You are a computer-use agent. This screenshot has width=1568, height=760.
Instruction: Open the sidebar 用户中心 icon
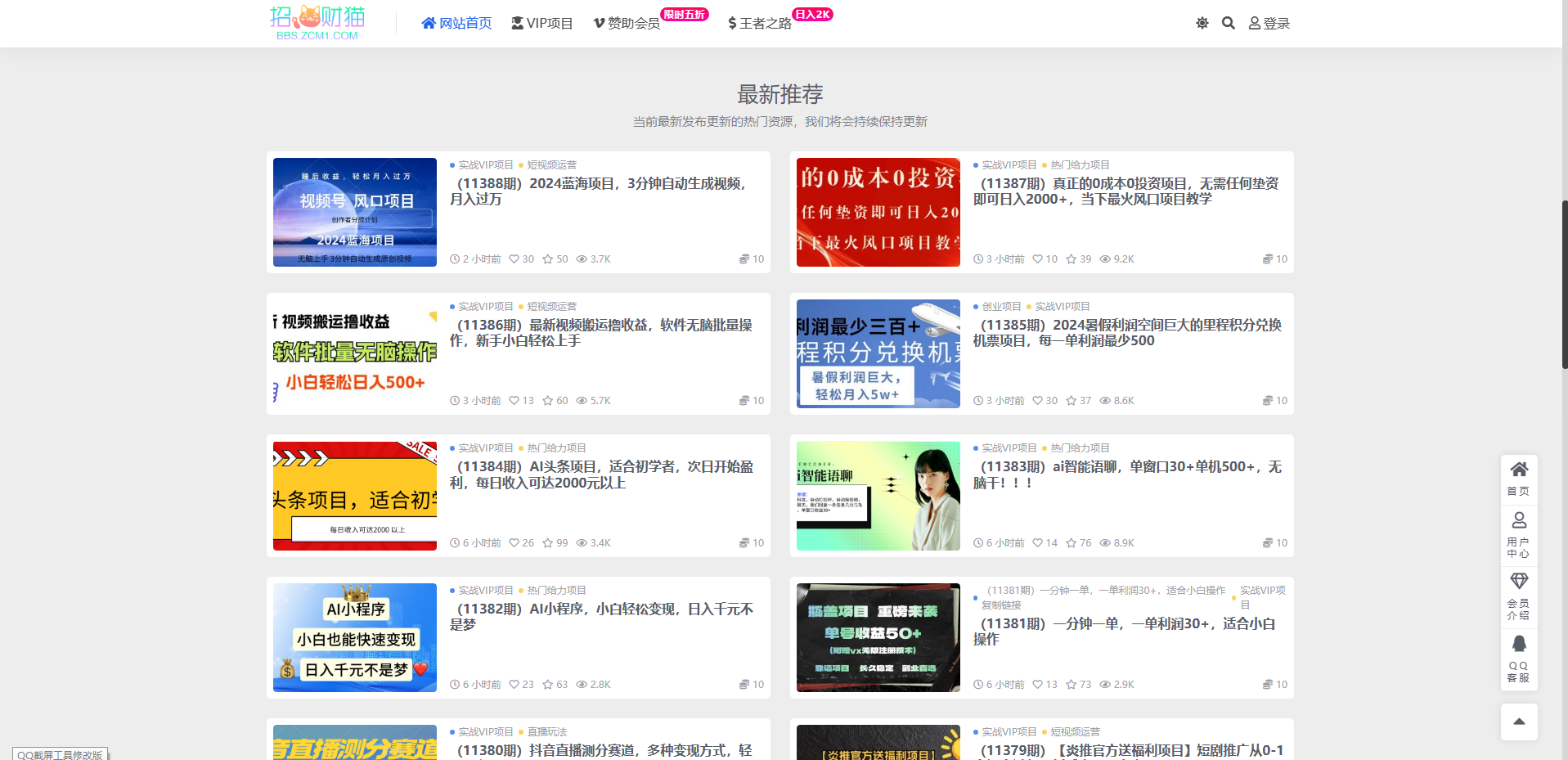[x=1519, y=533]
